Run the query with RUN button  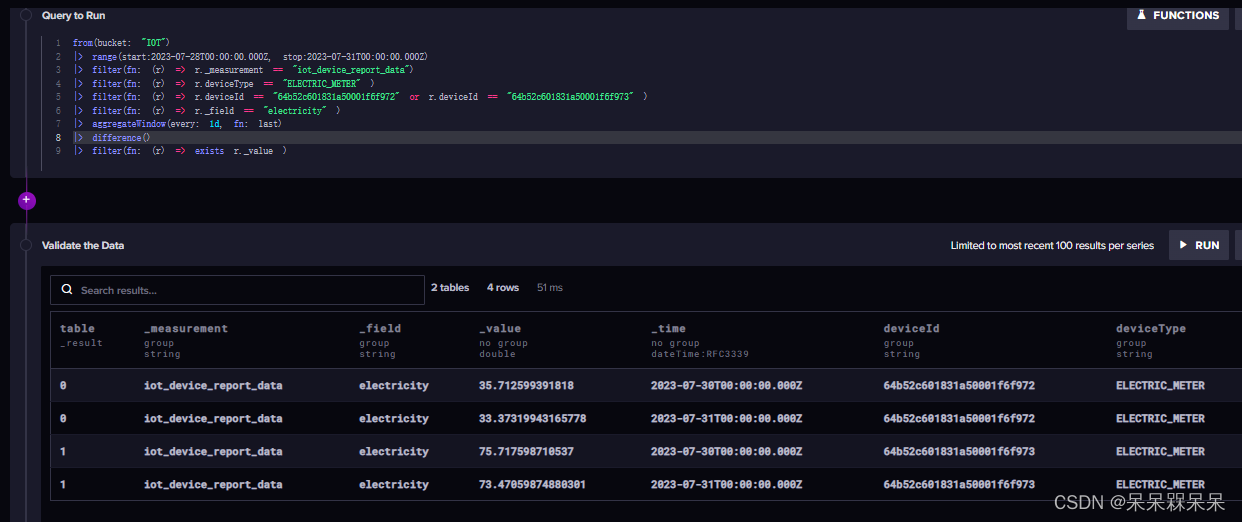1198,245
